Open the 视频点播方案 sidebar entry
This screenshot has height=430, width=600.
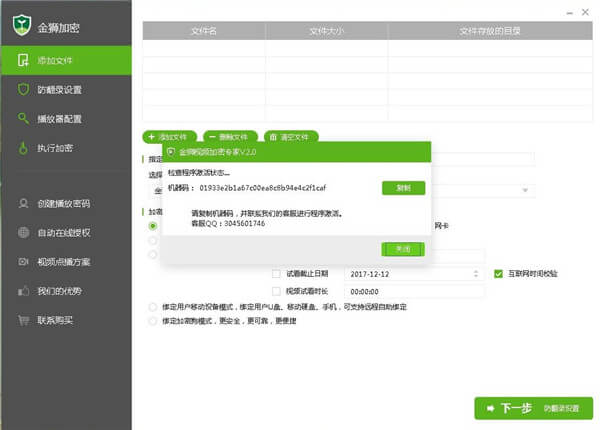click(x=66, y=262)
